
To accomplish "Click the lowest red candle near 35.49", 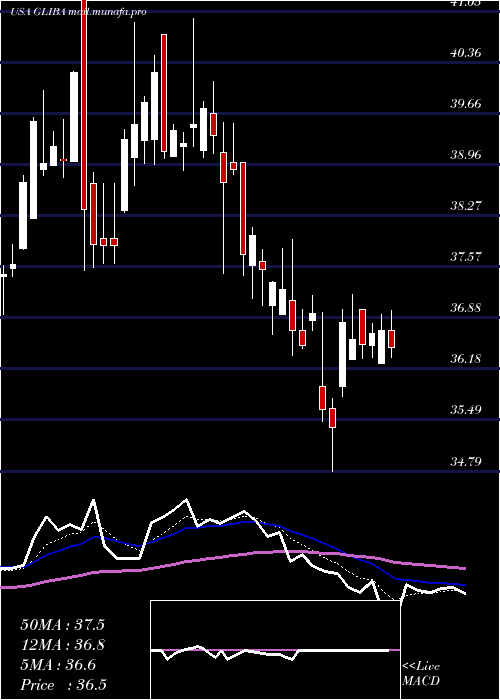I will click(332, 418).
